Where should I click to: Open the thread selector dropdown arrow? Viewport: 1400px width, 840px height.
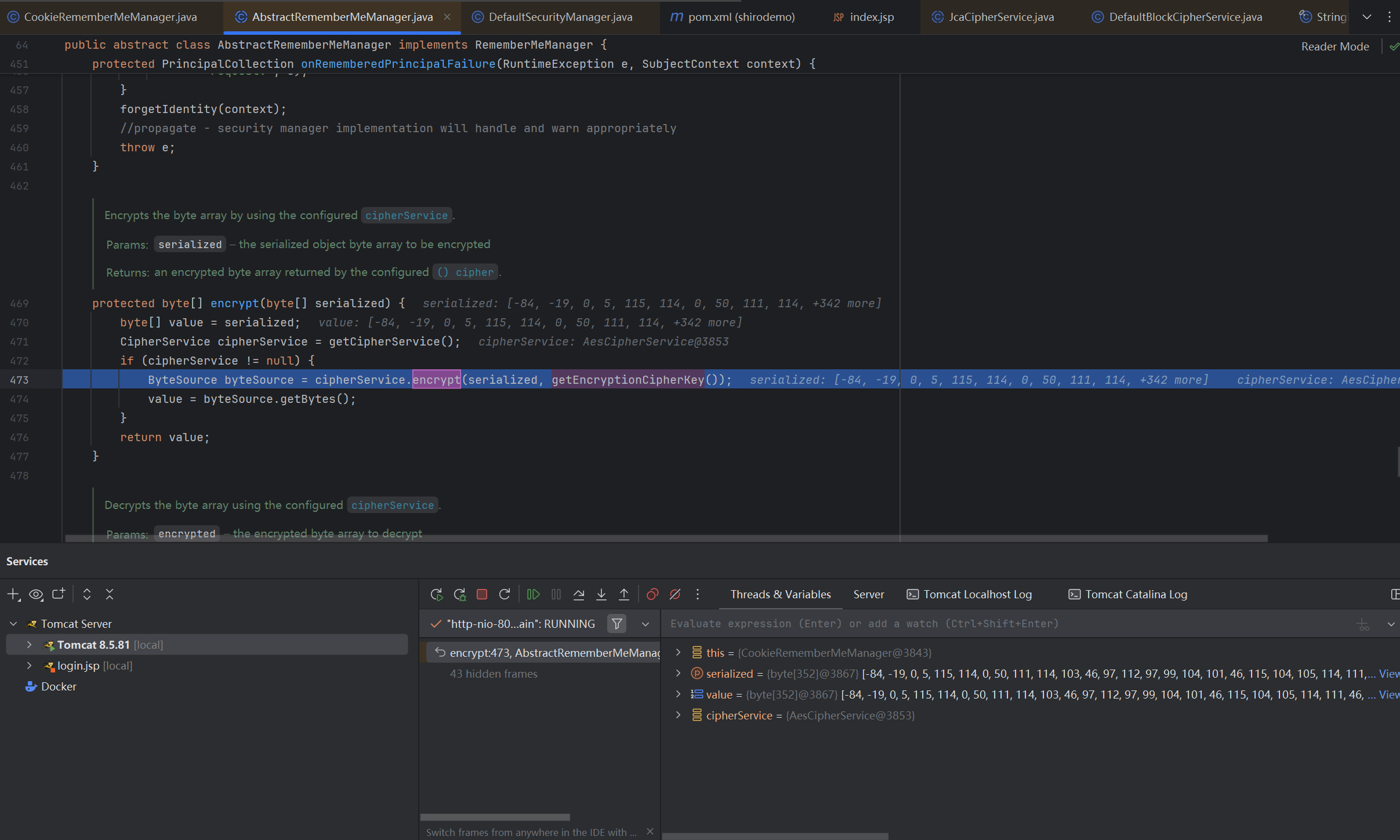coord(645,624)
